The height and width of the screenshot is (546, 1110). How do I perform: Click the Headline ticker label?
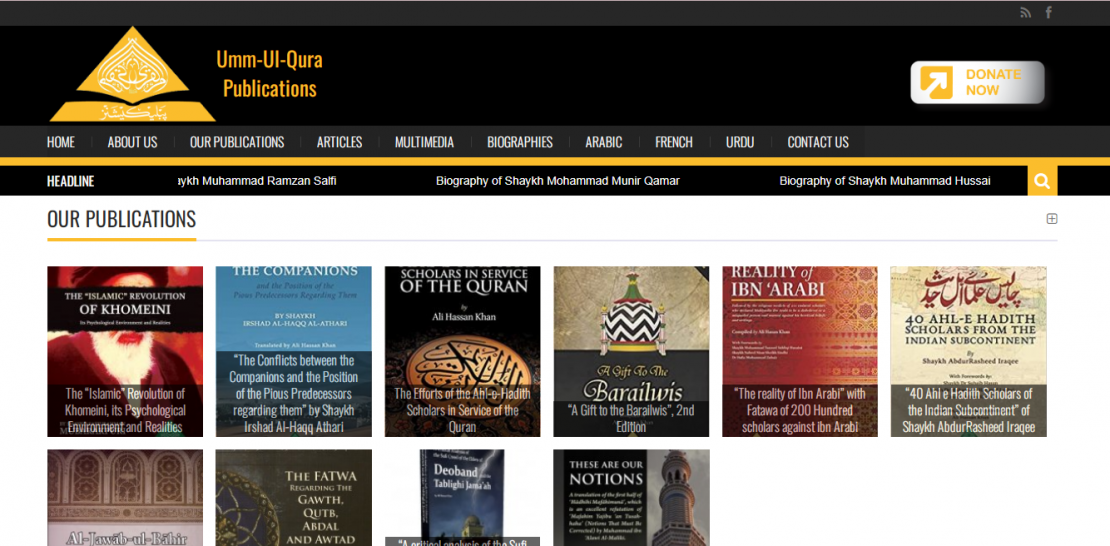71,181
